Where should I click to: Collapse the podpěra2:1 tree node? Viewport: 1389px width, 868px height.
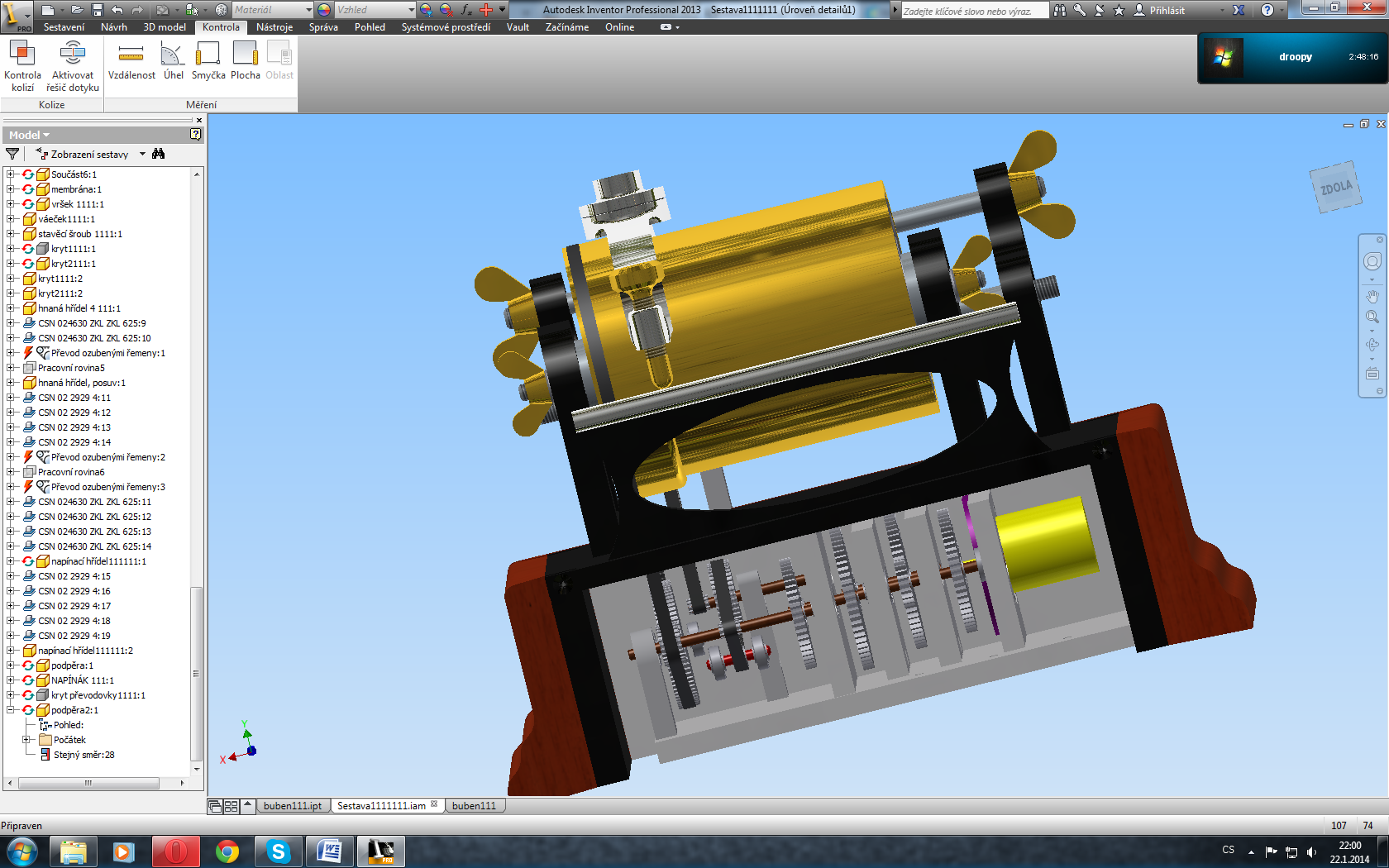(11, 710)
